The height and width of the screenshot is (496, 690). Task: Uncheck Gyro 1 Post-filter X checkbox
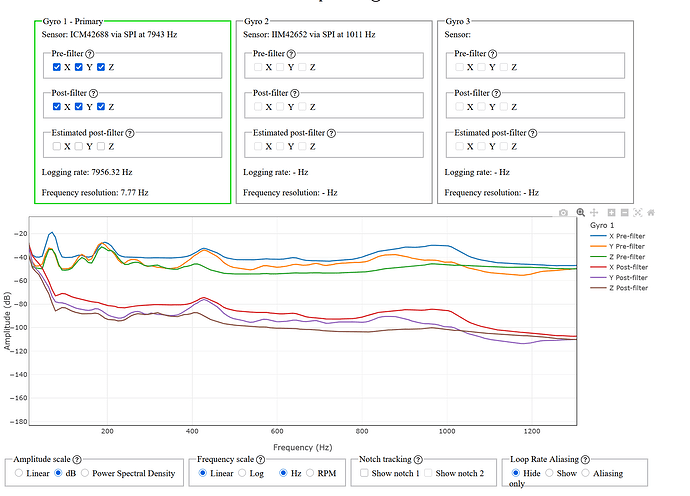(x=57, y=107)
